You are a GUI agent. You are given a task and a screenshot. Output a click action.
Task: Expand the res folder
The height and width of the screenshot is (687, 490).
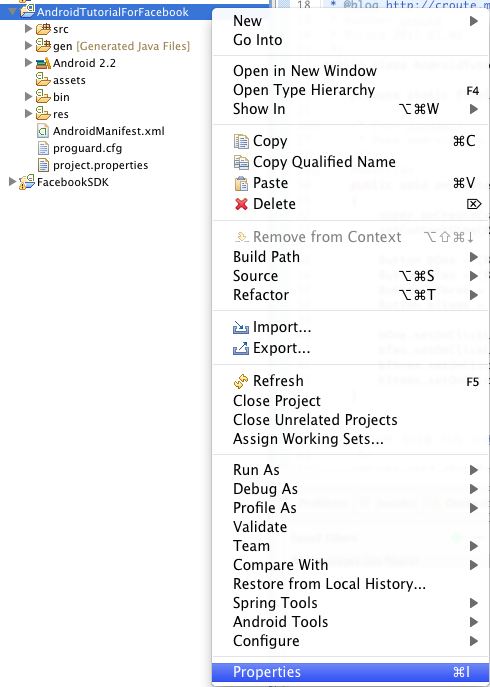point(28,113)
